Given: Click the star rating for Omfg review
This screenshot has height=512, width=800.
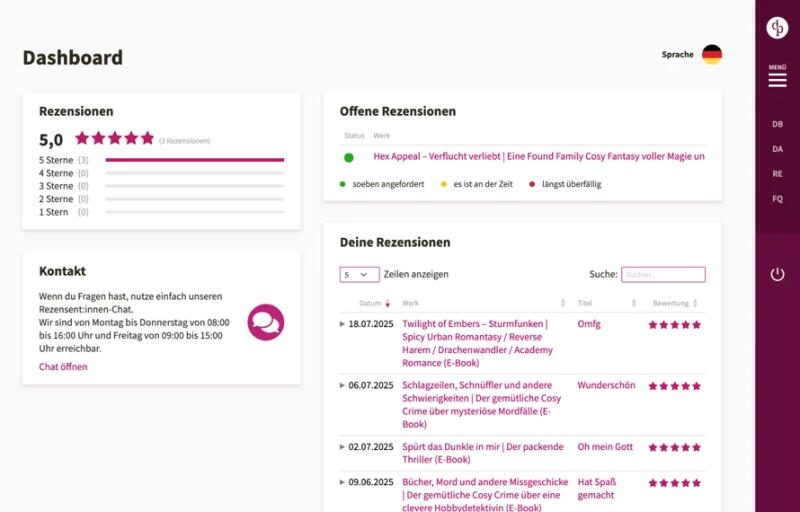Looking at the screenshot, I should [674, 325].
